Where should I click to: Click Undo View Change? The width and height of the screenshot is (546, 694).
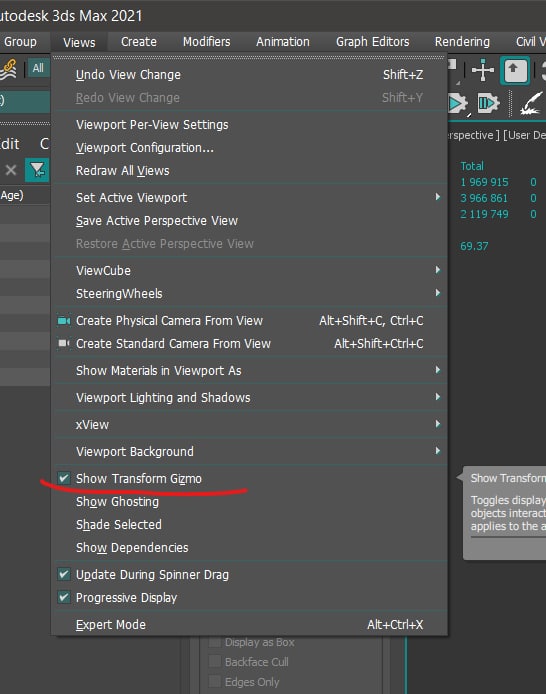coord(249,75)
